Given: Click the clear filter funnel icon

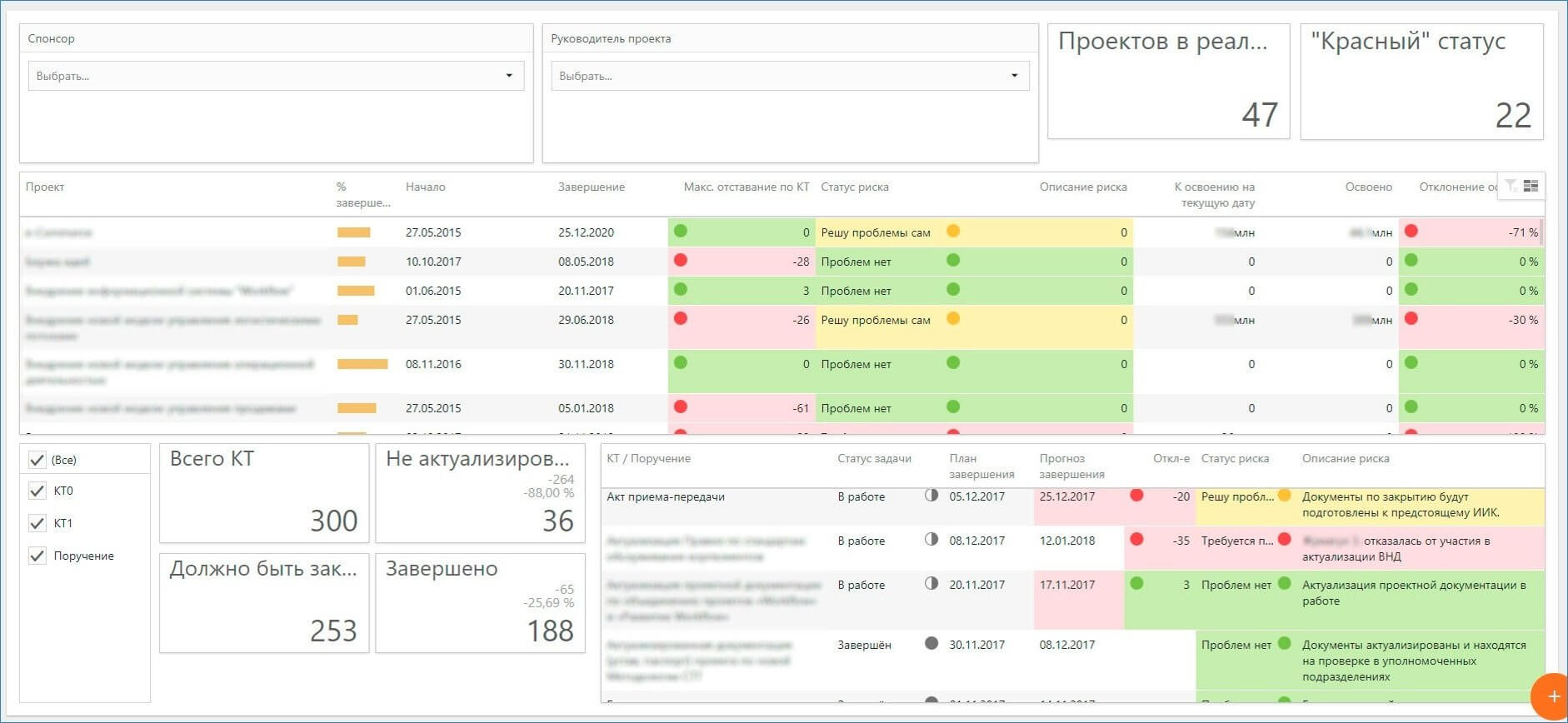Looking at the screenshot, I should 1511,186.
